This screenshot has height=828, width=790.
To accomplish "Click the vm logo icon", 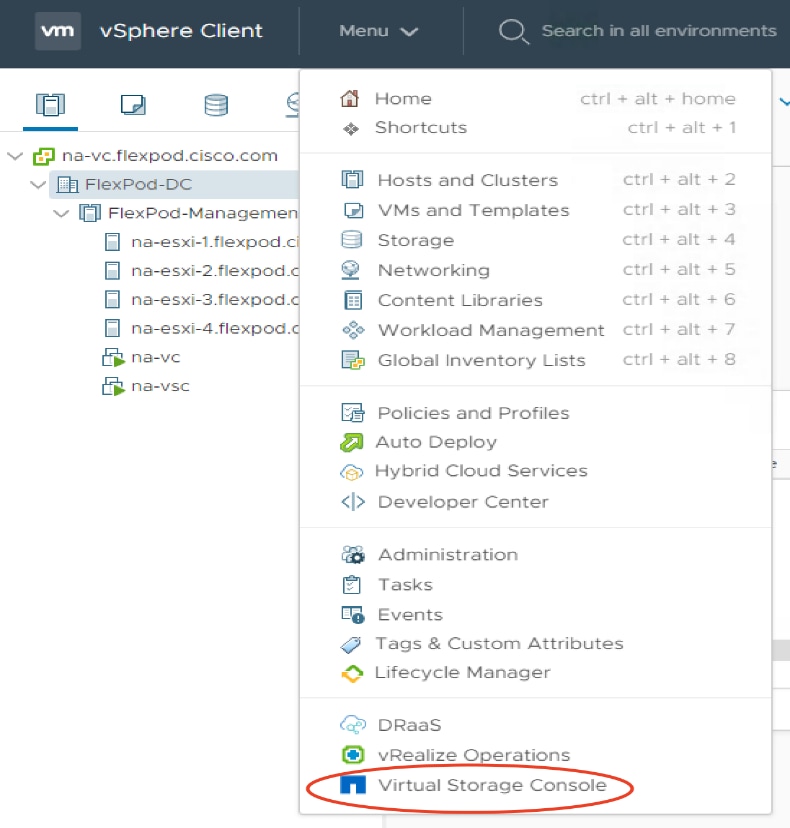I will pos(58,31).
